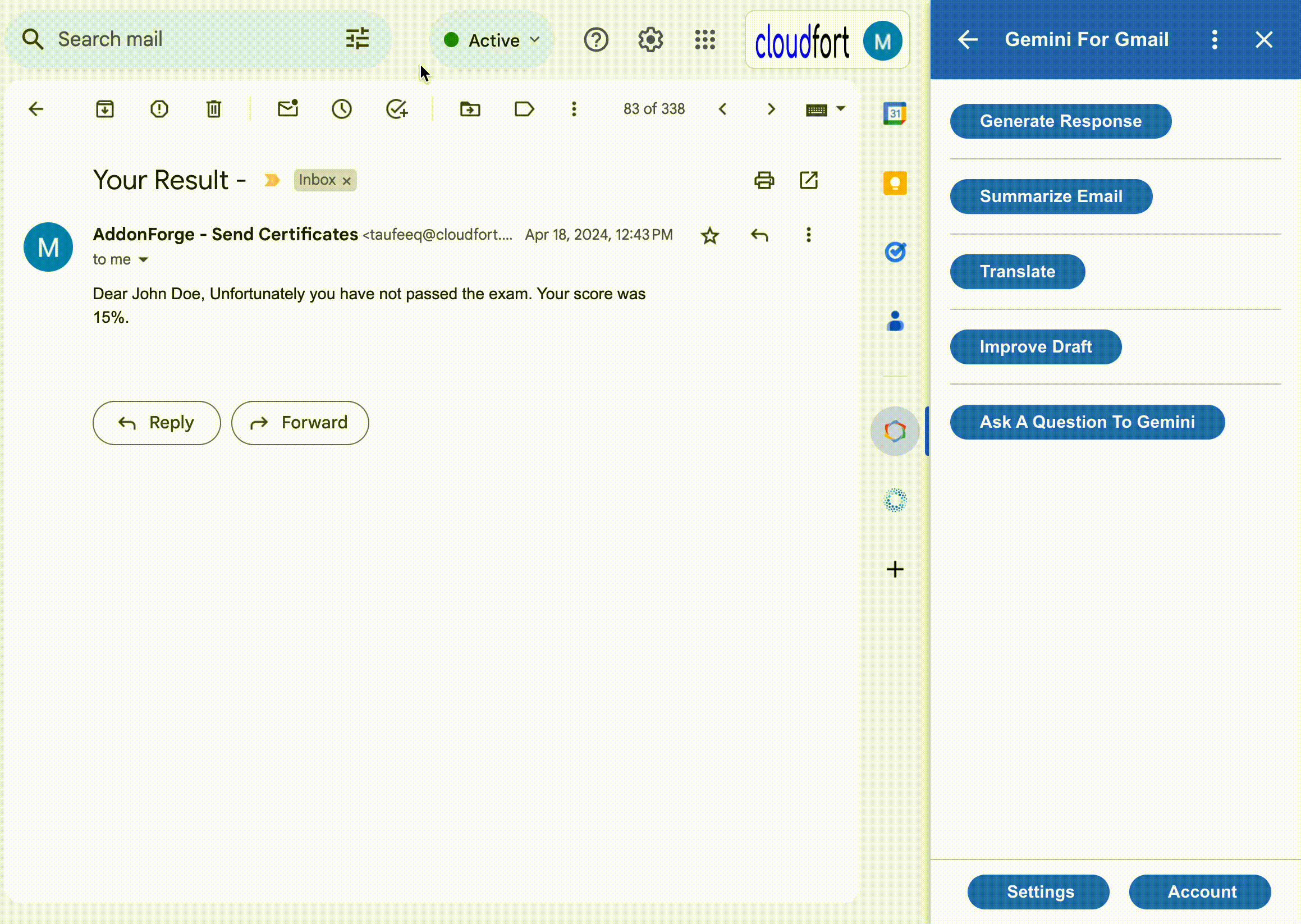Go to older email arrow
1301x924 pixels.
click(x=771, y=109)
